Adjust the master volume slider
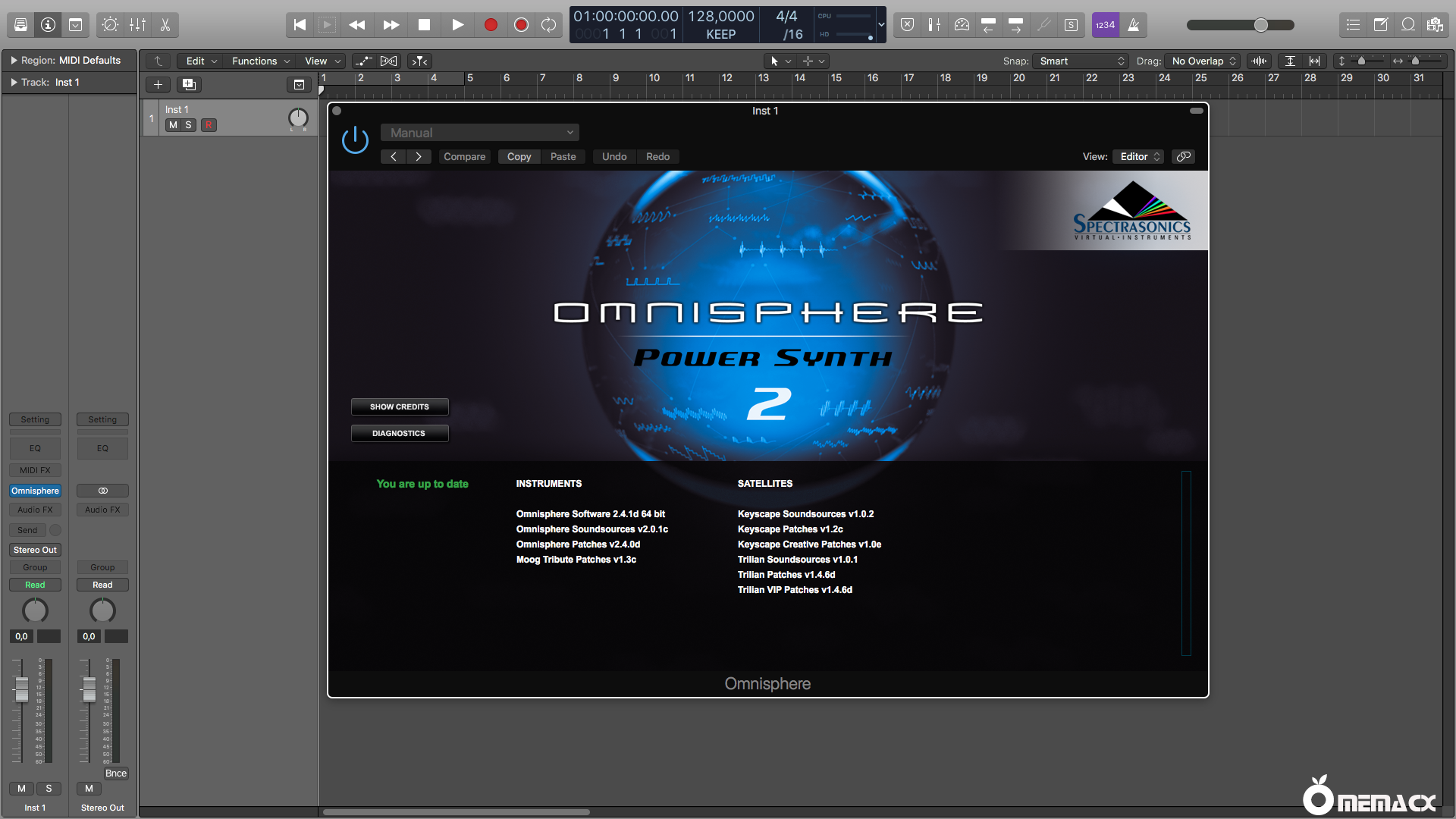The image size is (1456, 819). coord(1260,25)
